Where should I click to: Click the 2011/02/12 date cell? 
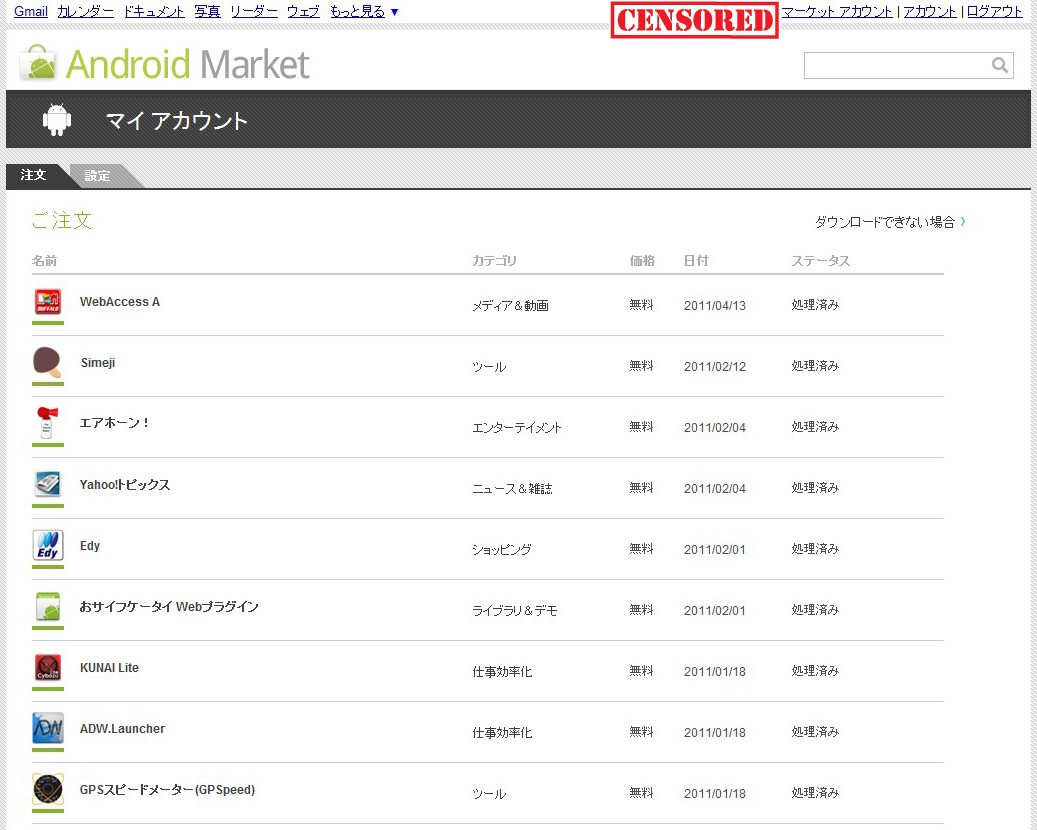pyautogui.click(x=715, y=366)
